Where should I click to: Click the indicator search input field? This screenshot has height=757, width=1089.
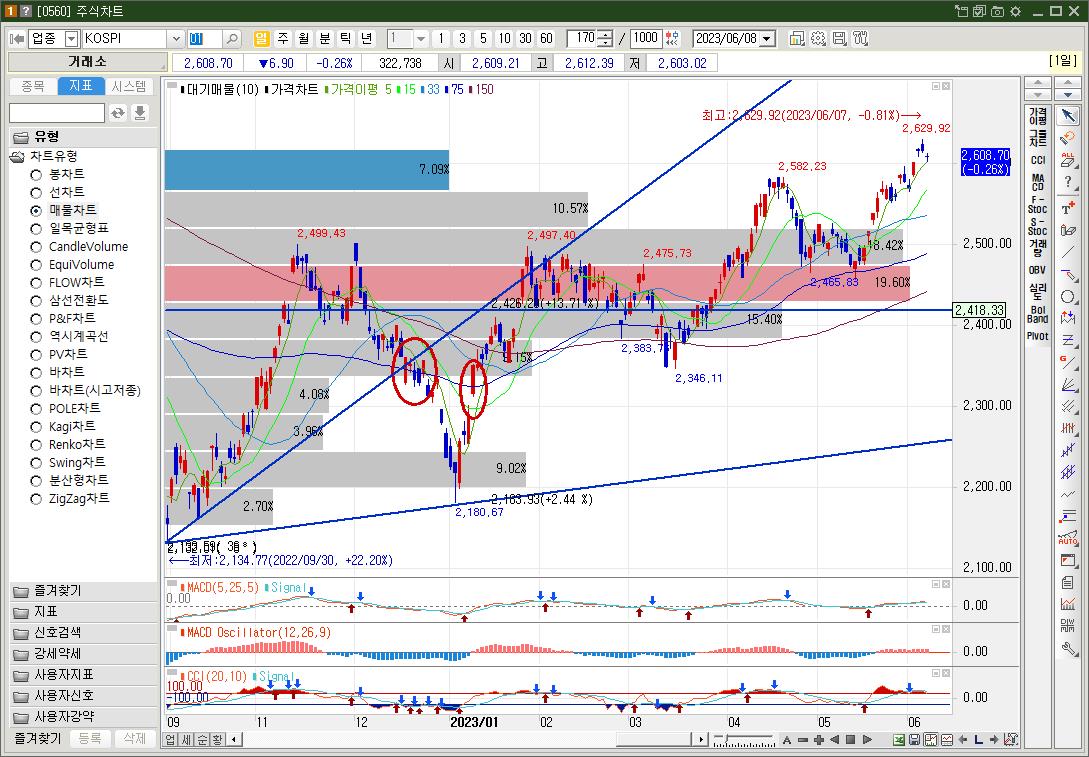tap(57, 113)
